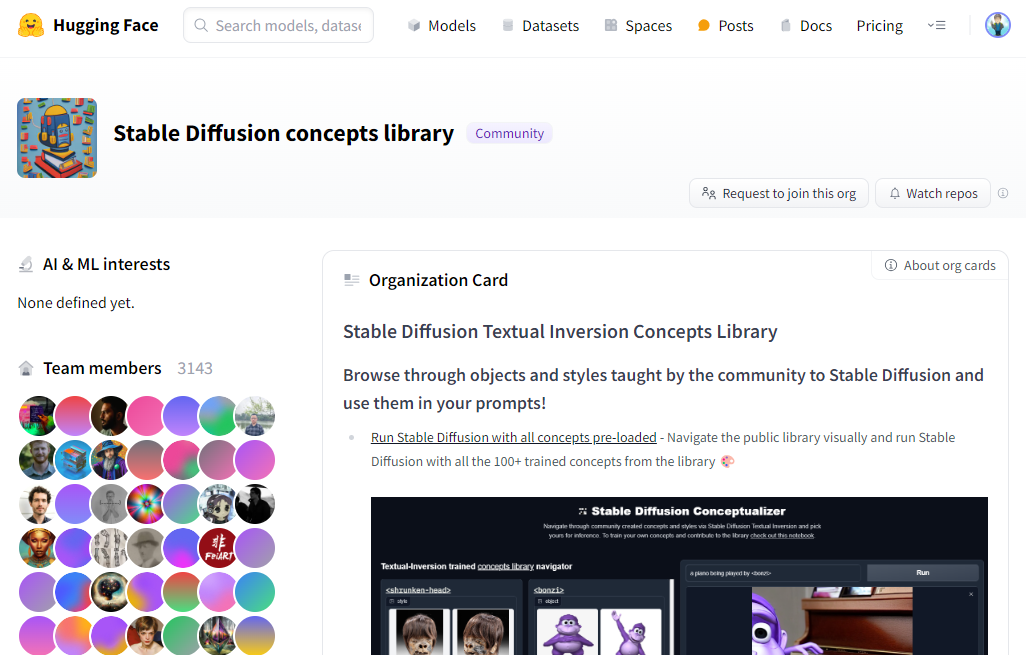Viewport: 1026px width, 655px height.
Task: Open the man in hat avatar
Action: tap(146, 548)
